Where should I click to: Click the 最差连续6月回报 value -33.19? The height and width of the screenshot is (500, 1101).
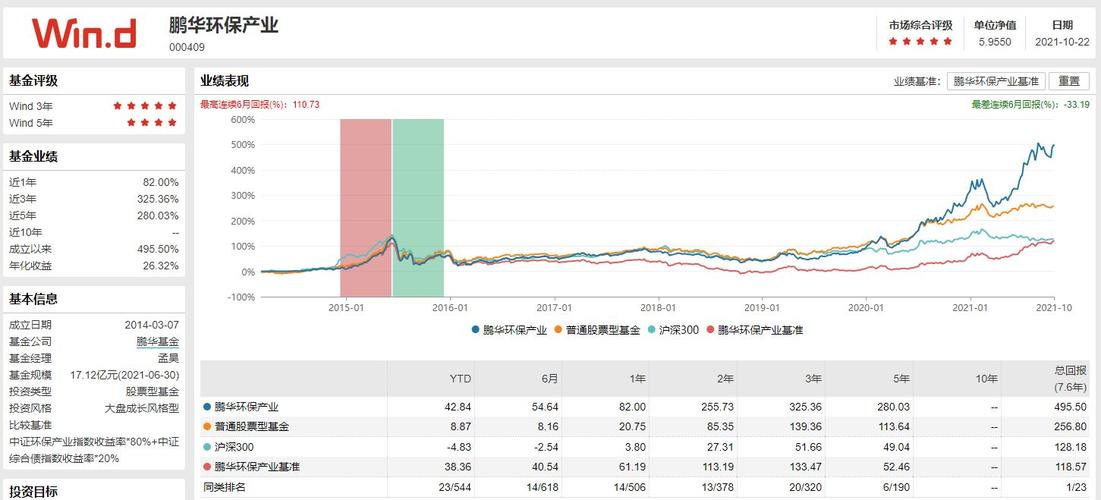tap(1075, 105)
